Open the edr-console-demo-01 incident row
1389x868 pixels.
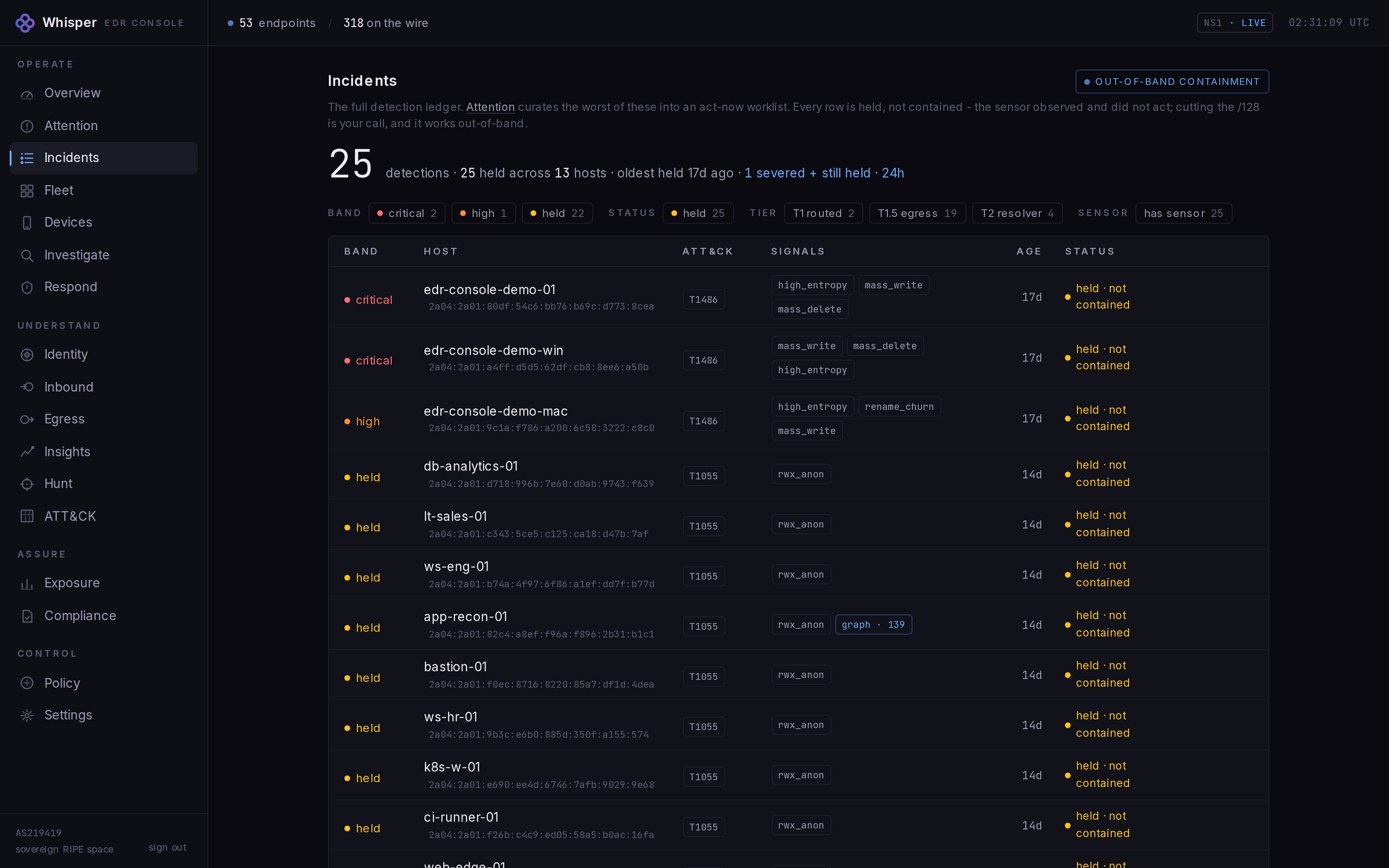point(798,297)
